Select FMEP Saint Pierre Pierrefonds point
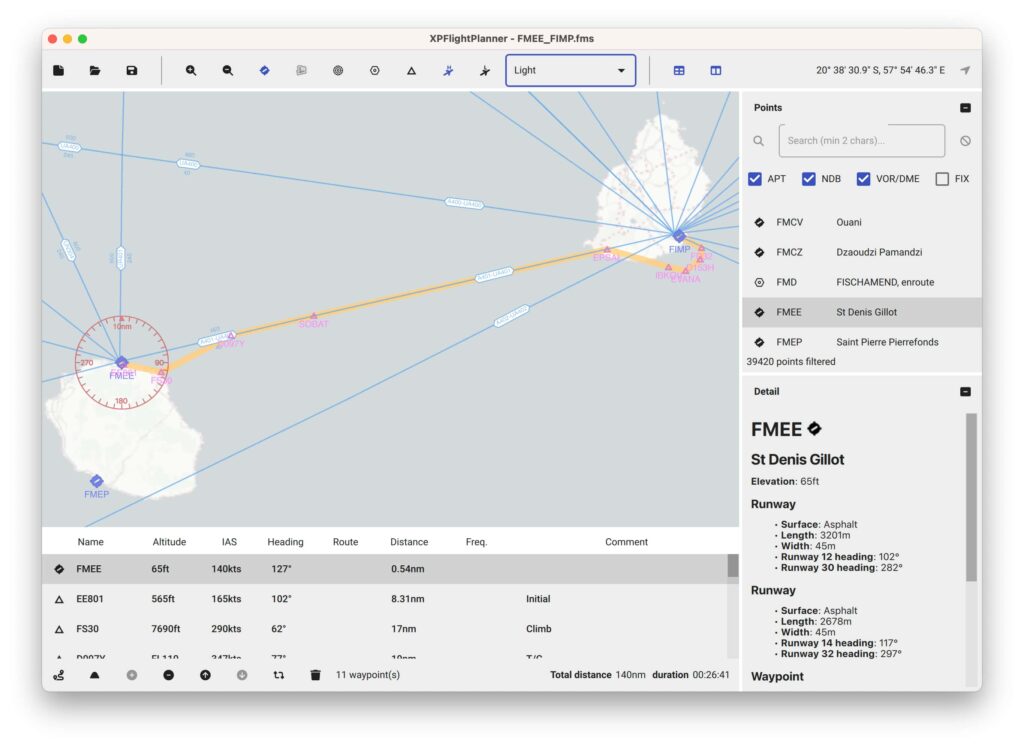This screenshot has height=747, width=1024. point(861,342)
